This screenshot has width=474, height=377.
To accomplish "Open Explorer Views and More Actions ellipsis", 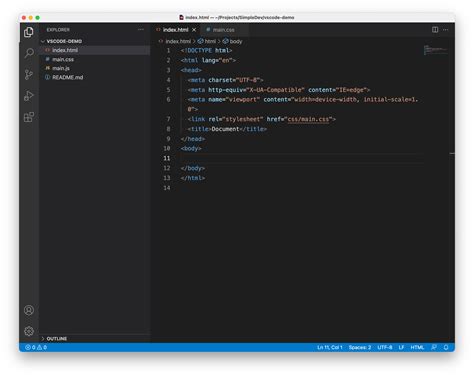I will (x=141, y=30).
